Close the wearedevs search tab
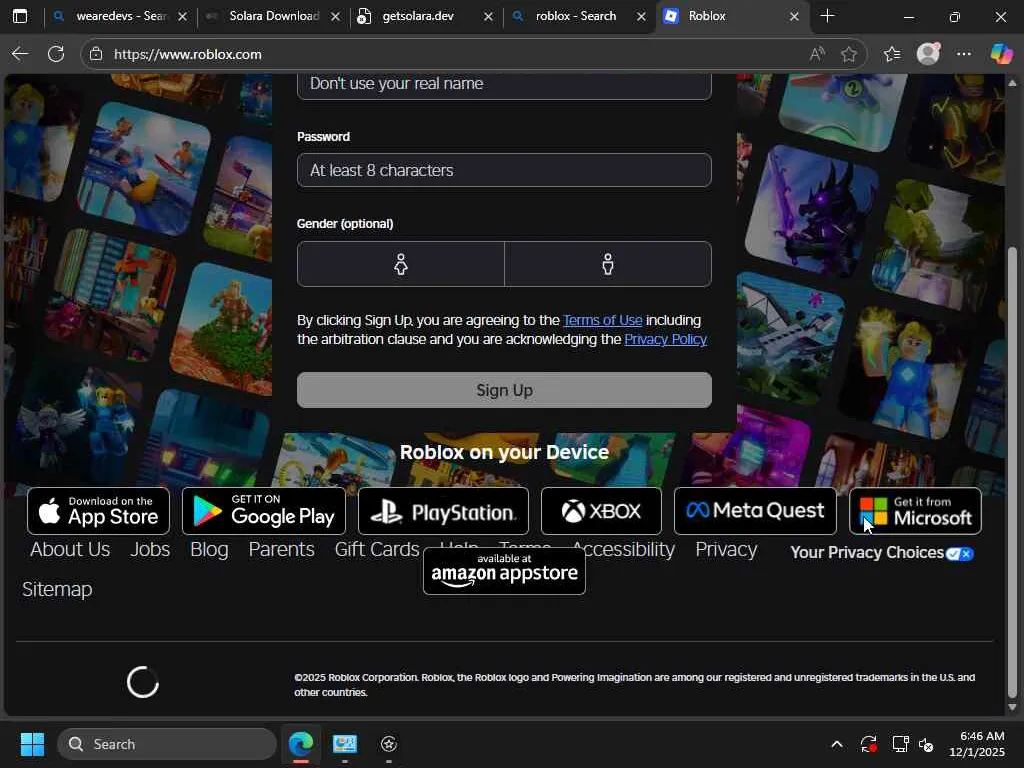1024x768 pixels. tap(183, 16)
